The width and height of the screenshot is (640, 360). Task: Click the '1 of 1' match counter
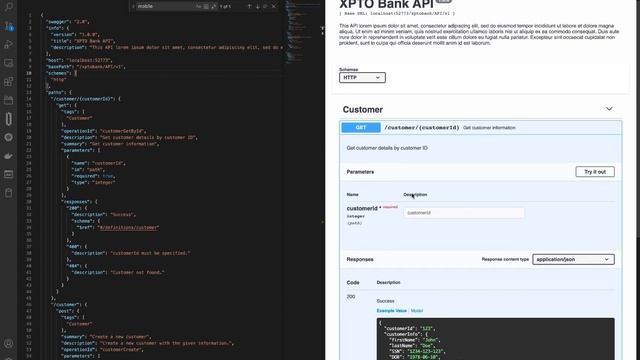pyautogui.click(x=225, y=7)
